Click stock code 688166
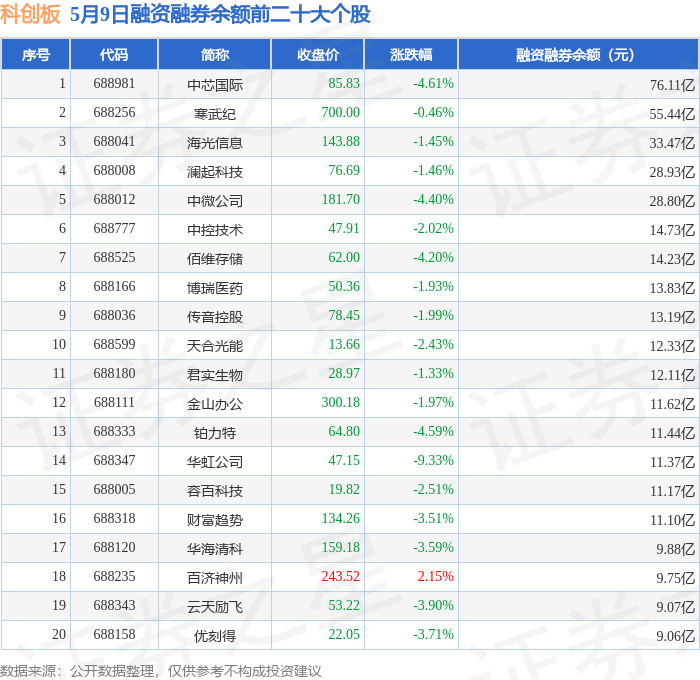The height and width of the screenshot is (680, 700). (x=114, y=286)
